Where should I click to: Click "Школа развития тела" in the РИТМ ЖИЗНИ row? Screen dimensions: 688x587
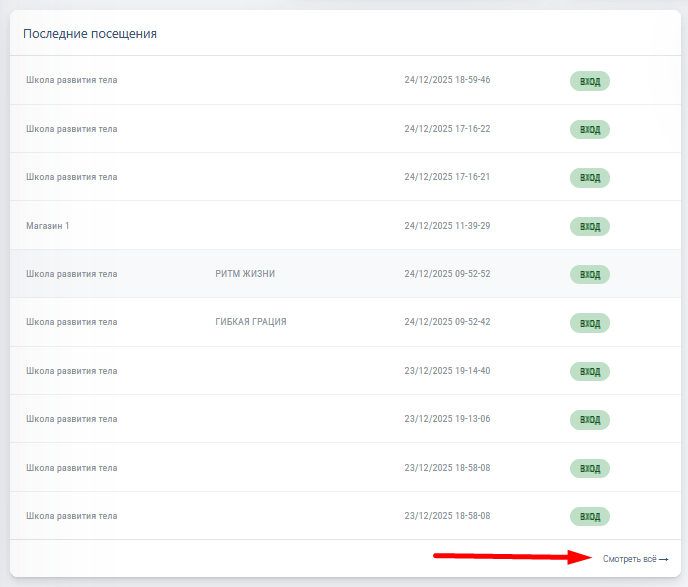(72, 274)
